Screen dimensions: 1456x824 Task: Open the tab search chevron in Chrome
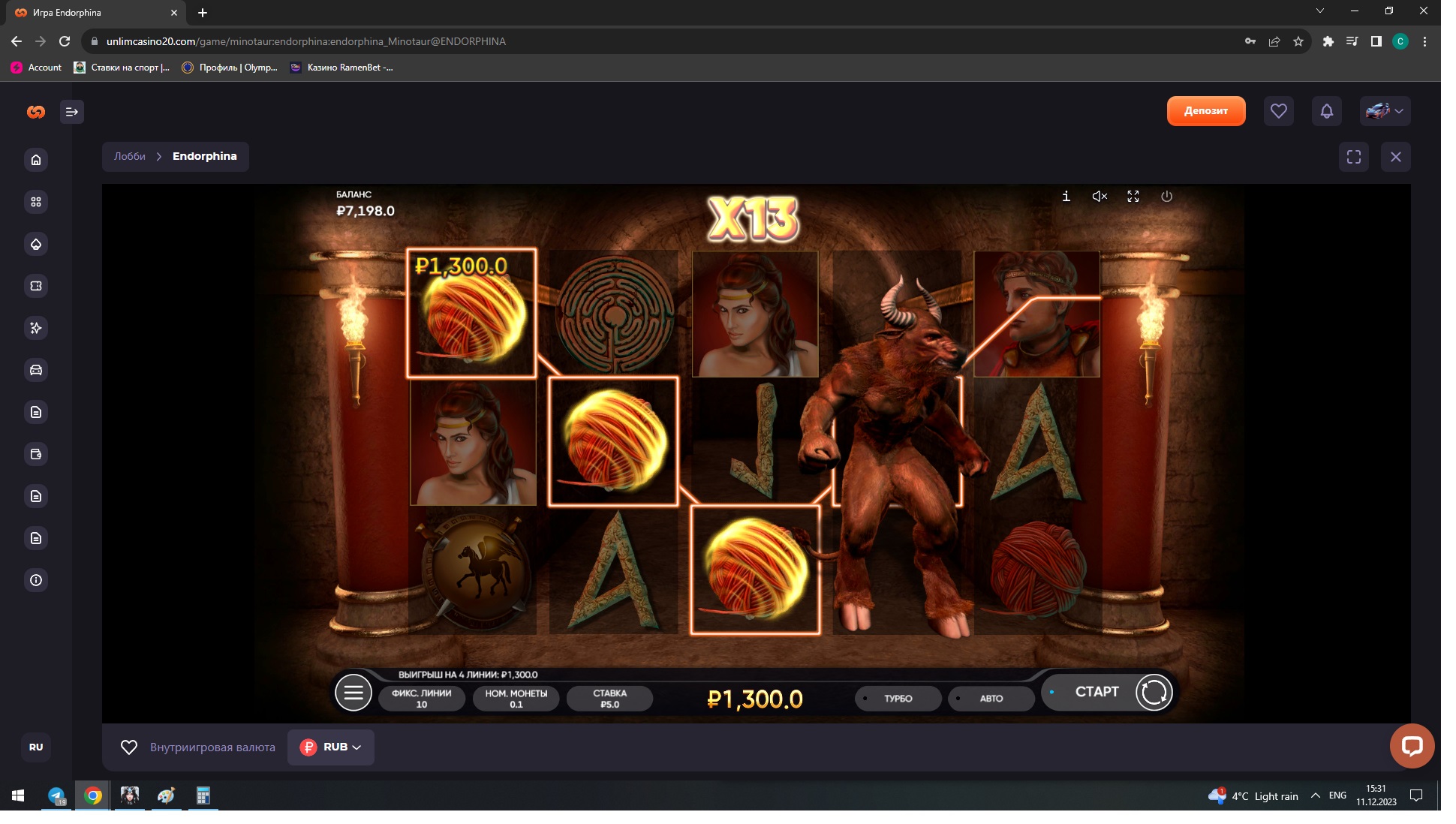pyautogui.click(x=1320, y=11)
